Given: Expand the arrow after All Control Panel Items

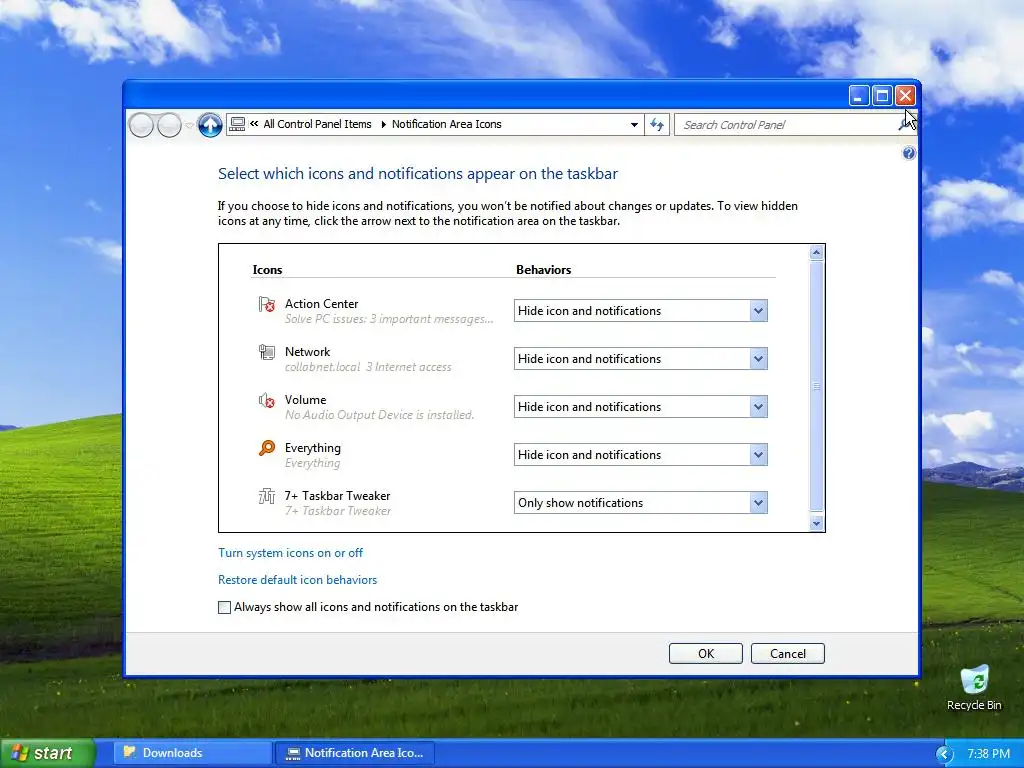Looking at the screenshot, I should pyautogui.click(x=383, y=124).
